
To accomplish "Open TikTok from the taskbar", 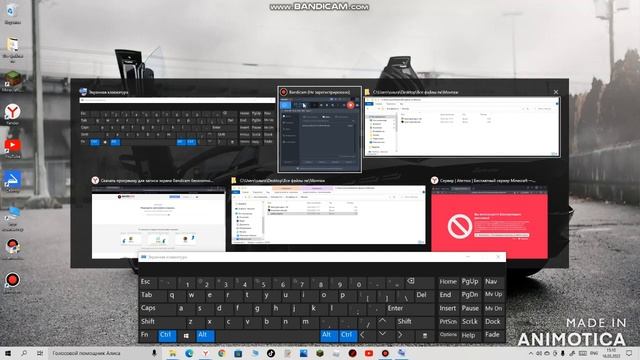I will [271, 353].
